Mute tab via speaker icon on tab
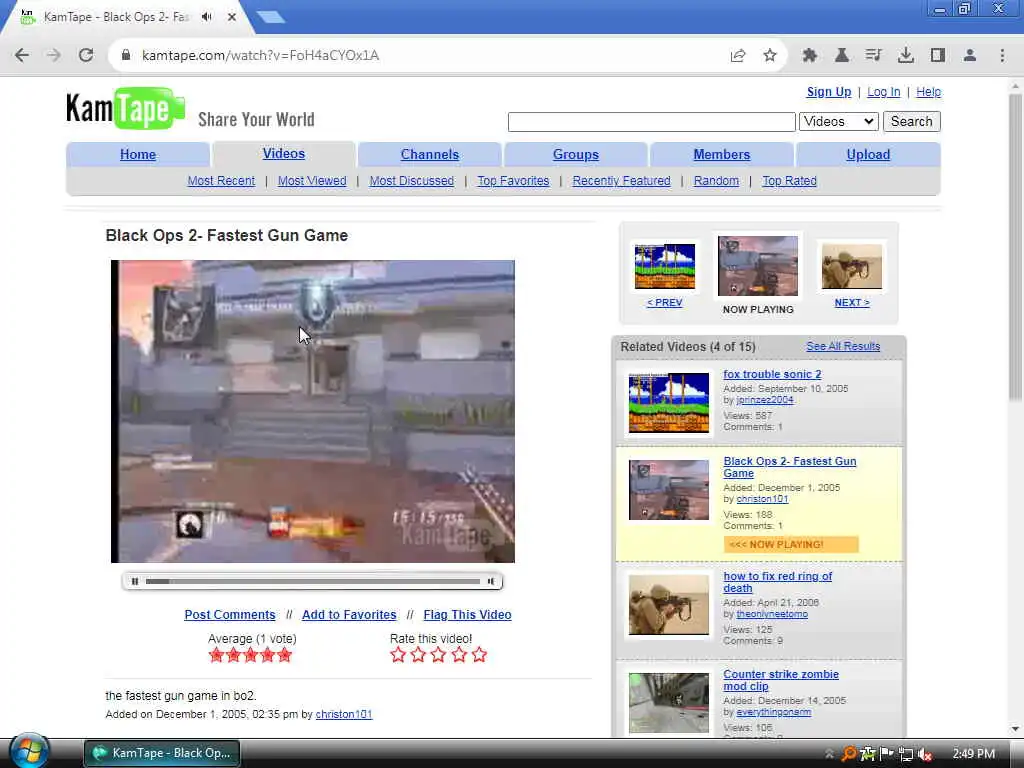This screenshot has height=768, width=1024. click(207, 17)
